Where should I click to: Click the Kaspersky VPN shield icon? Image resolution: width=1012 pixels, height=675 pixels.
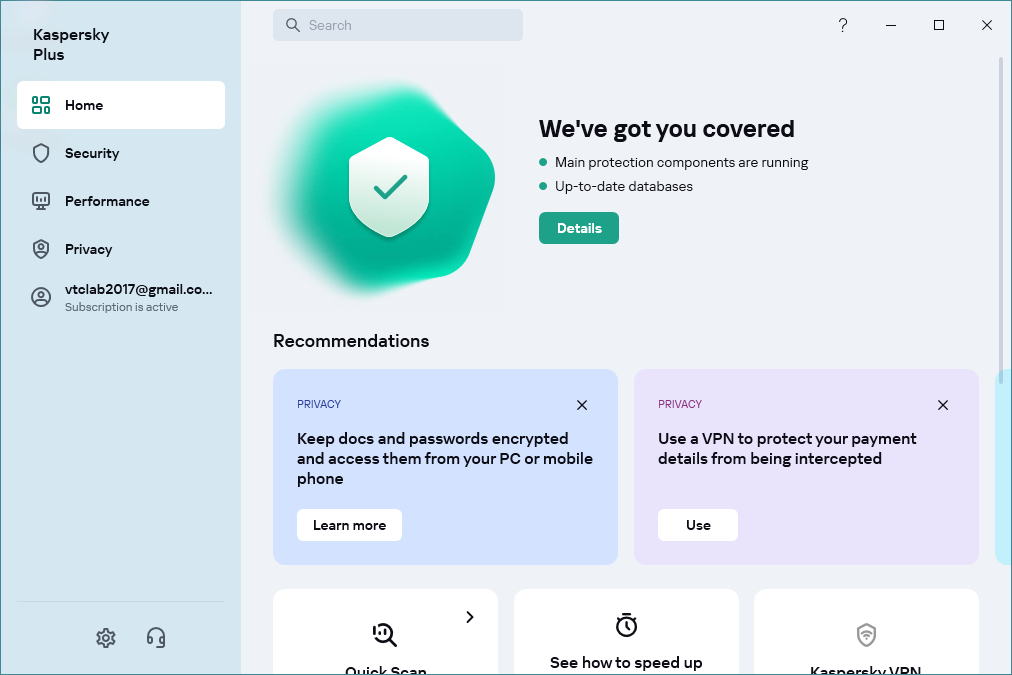coord(865,634)
